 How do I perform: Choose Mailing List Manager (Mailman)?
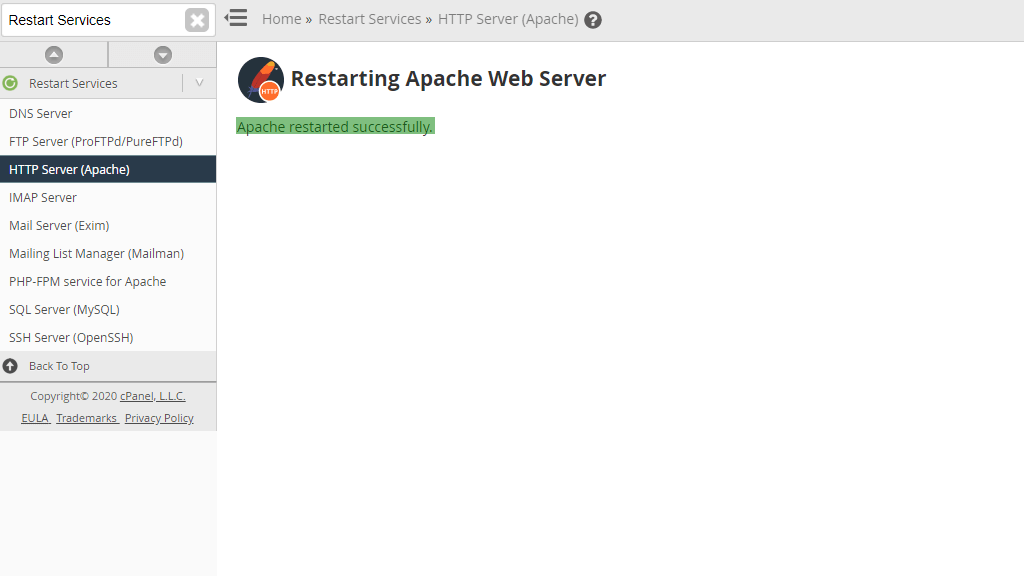(x=108, y=253)
